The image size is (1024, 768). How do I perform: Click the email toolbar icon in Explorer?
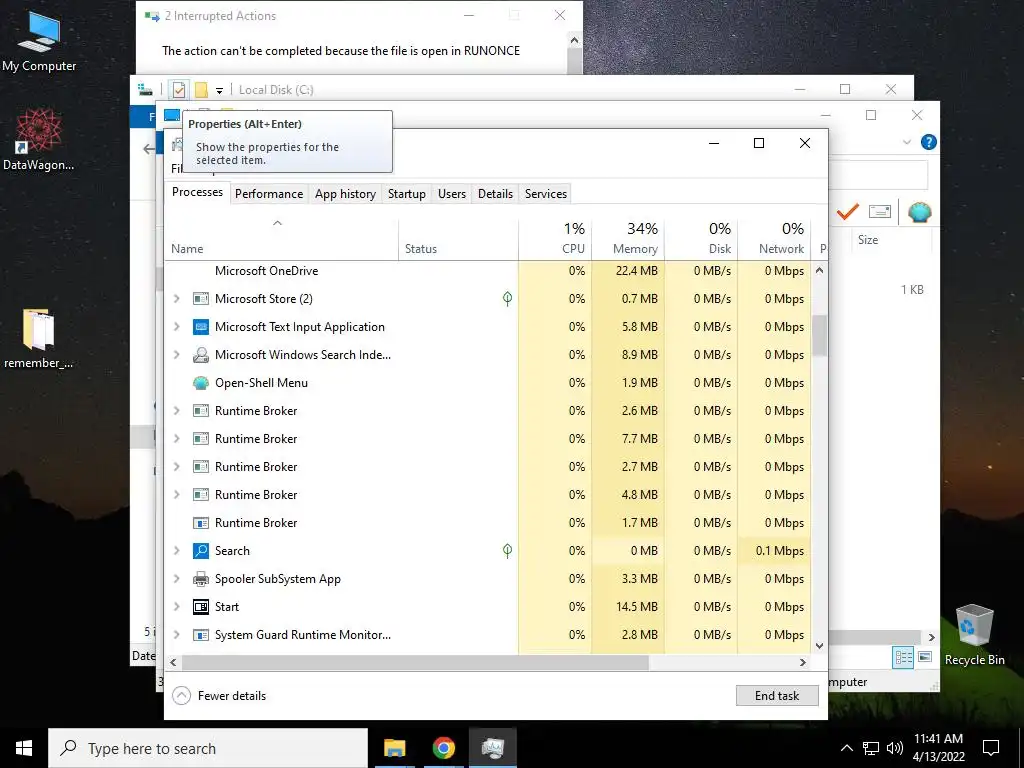tap(880, 212)
